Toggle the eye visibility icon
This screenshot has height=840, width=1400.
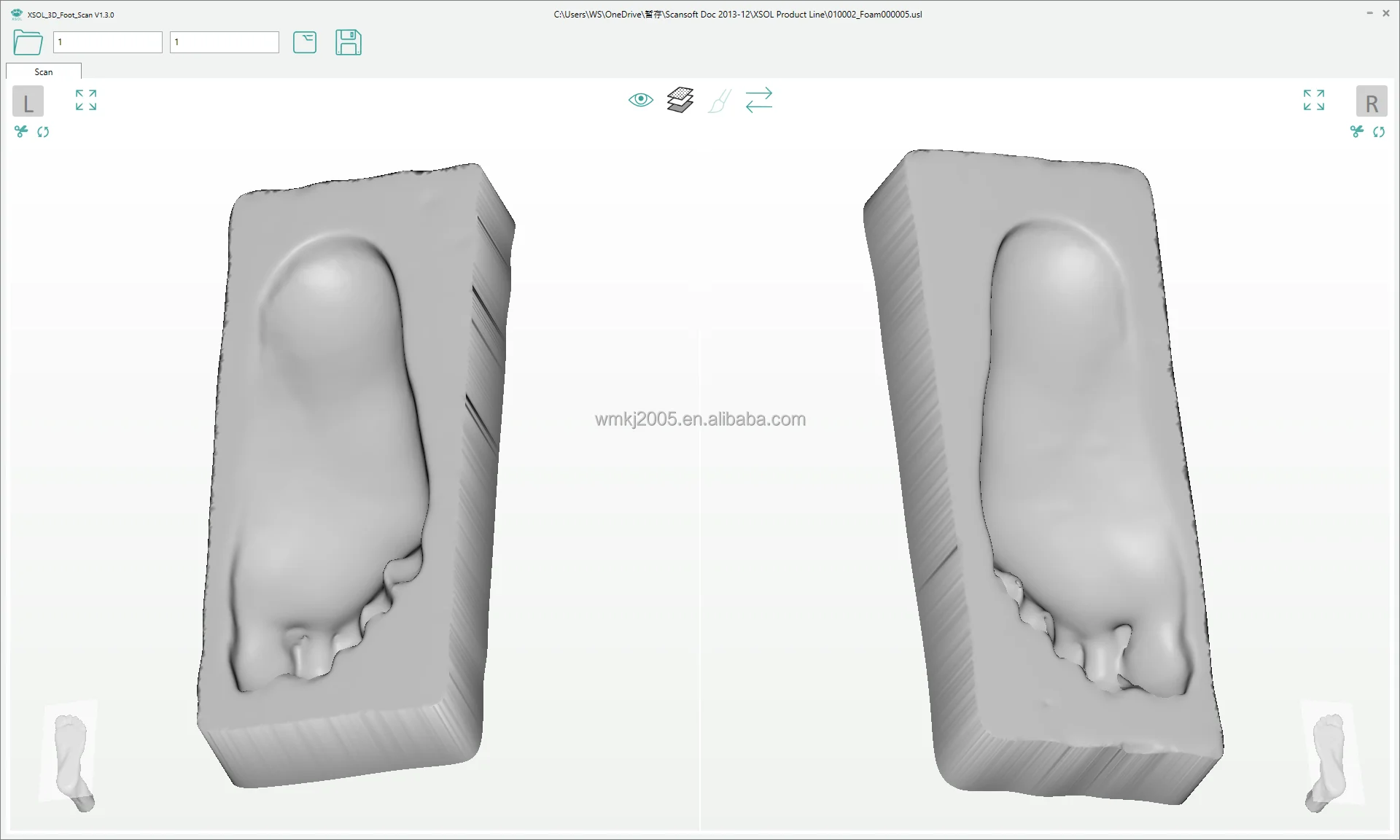[x=640, y=99]
